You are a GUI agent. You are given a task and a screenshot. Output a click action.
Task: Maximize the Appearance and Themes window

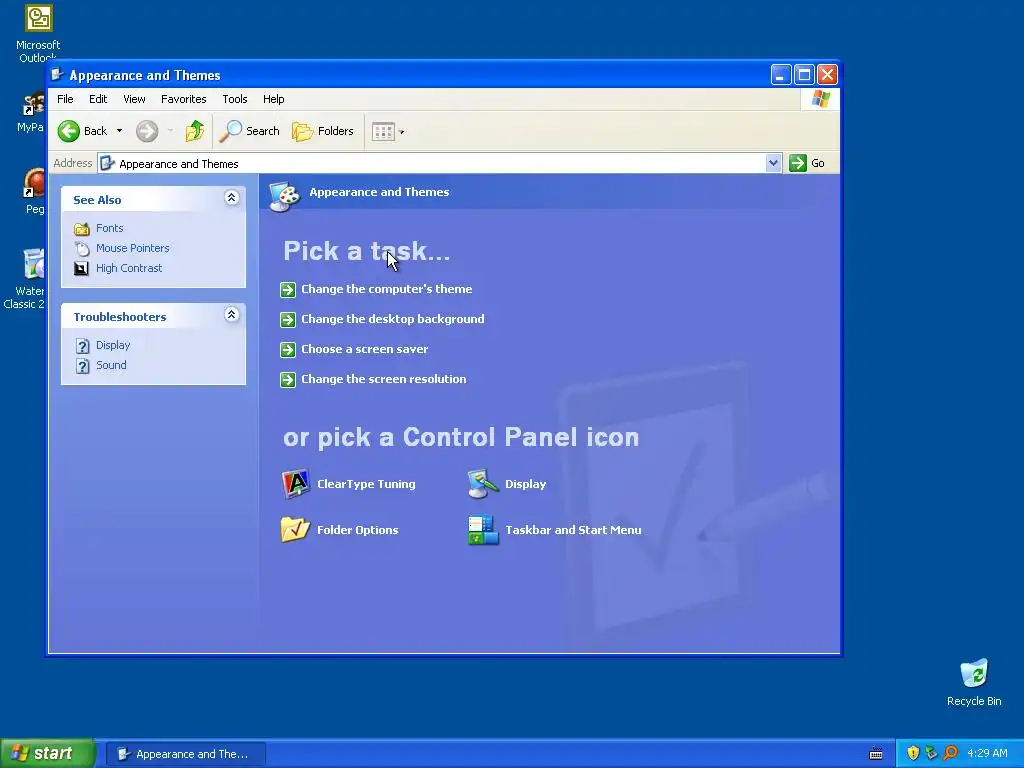click(805, 75)
